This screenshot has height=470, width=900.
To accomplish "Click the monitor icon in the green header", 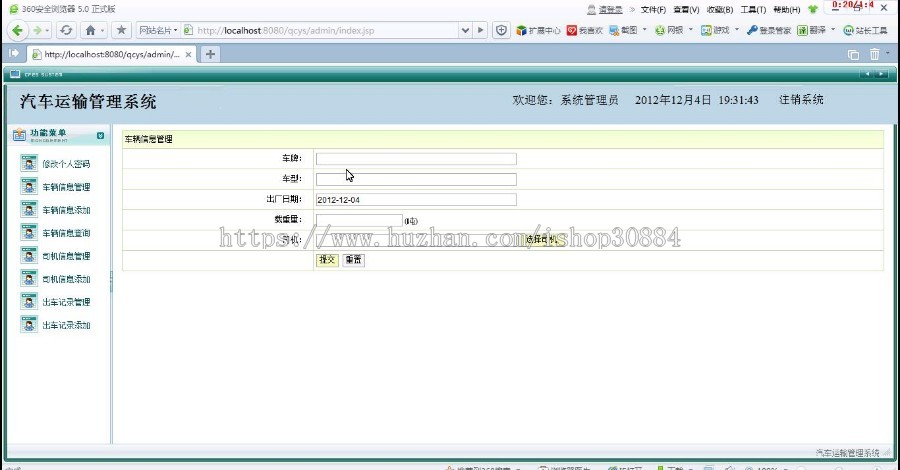I will (15, 74).
